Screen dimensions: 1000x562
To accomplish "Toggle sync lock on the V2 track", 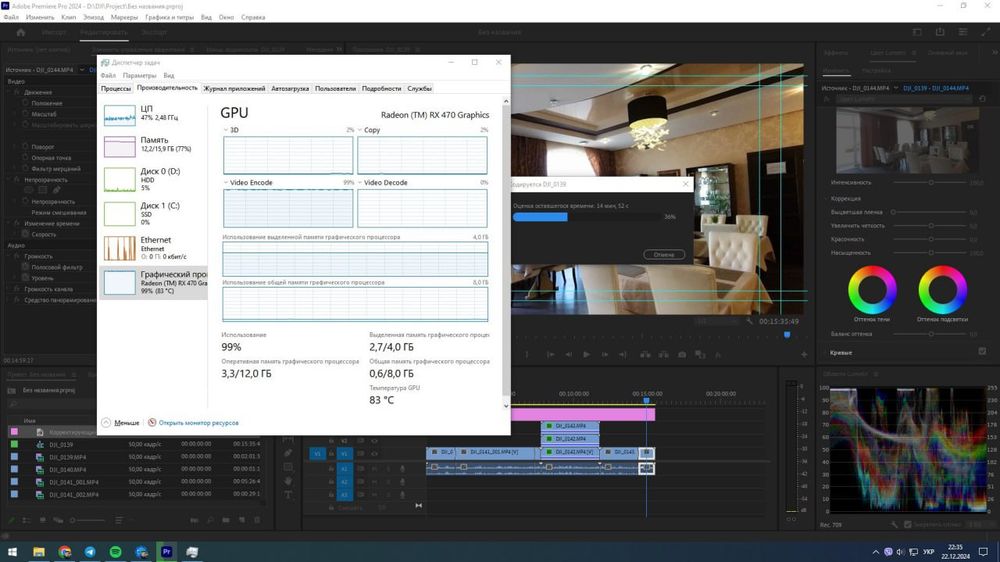I will 360,440.
